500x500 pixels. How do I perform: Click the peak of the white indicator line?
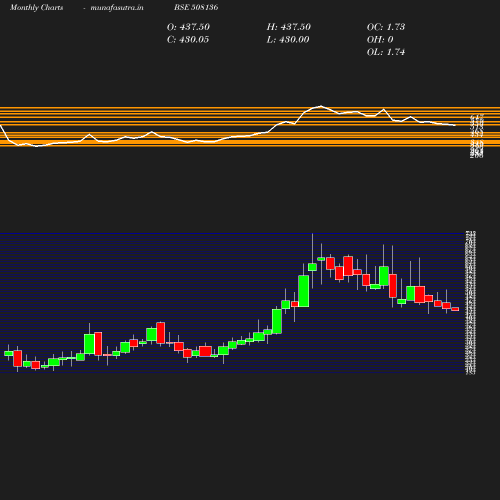321,106
